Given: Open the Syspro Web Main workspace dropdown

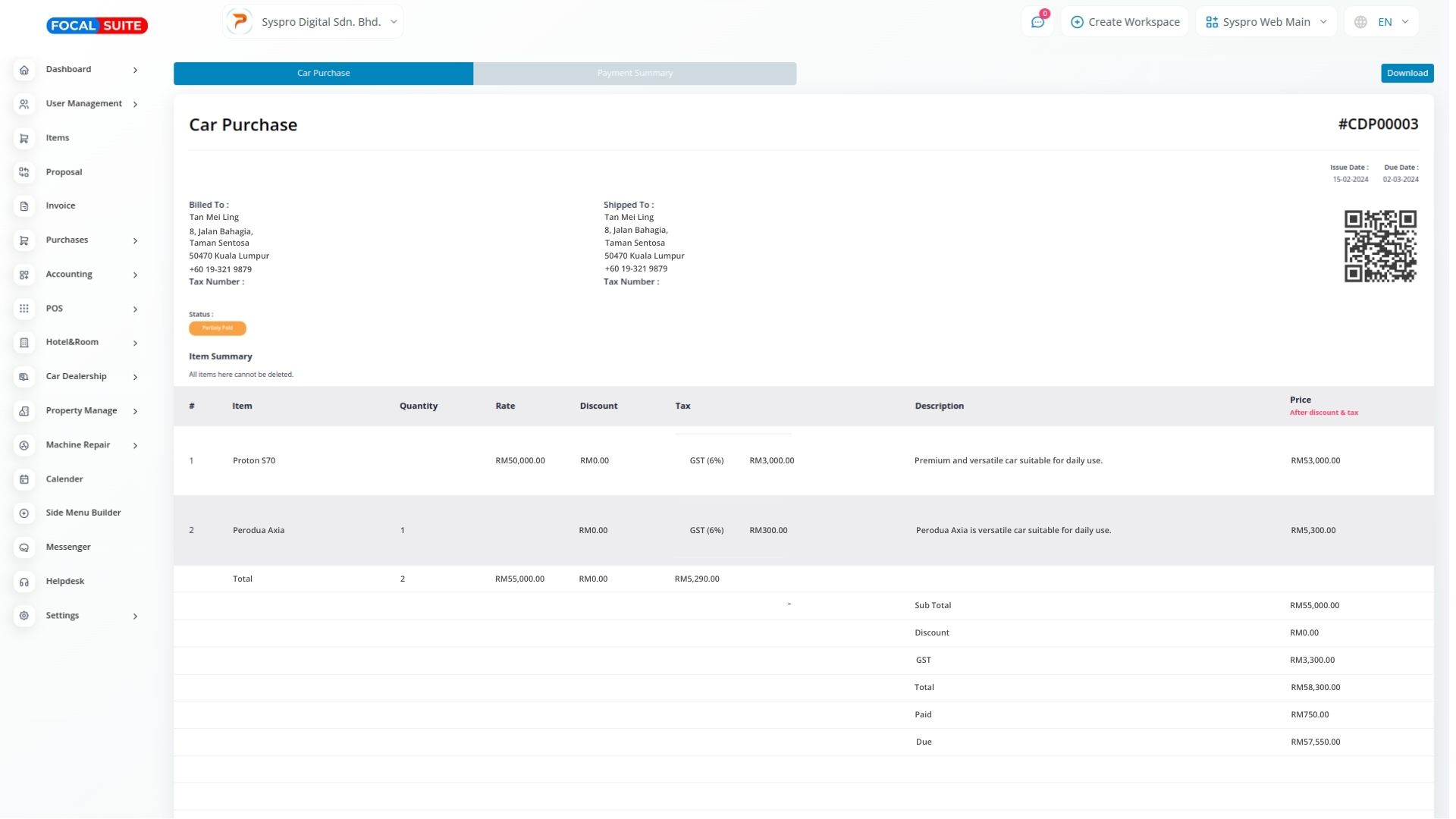Looking at the screenshot, I should point(1266,22).
